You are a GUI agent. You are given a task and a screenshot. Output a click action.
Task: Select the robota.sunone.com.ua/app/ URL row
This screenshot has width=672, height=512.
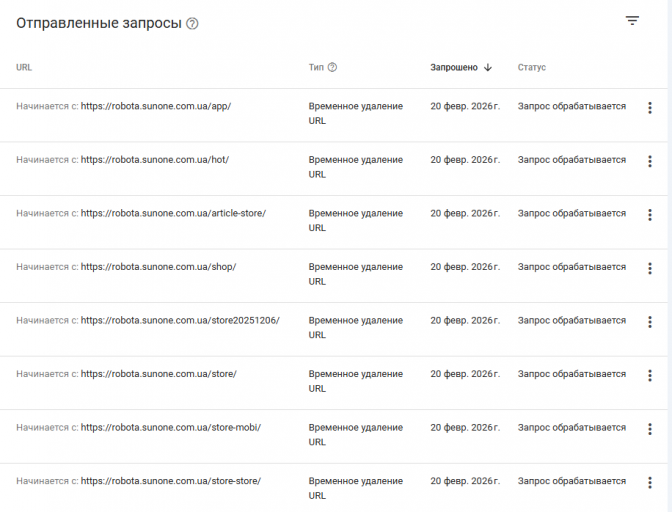tap(156, 106)
